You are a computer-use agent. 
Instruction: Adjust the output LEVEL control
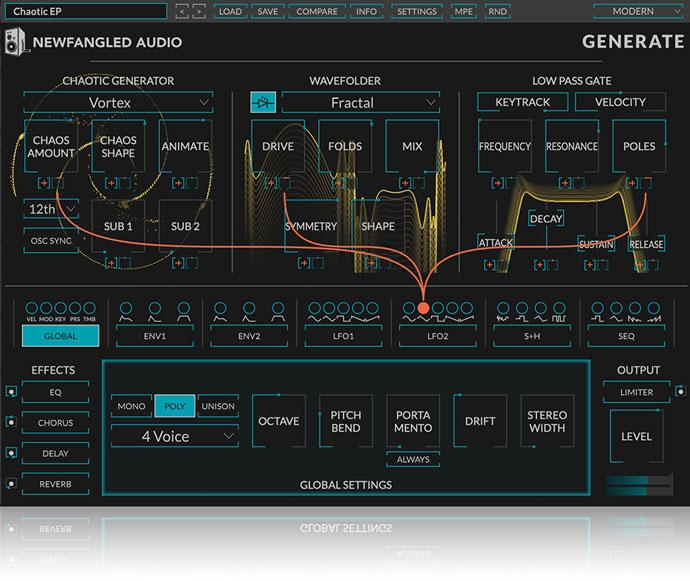[636, 436]
